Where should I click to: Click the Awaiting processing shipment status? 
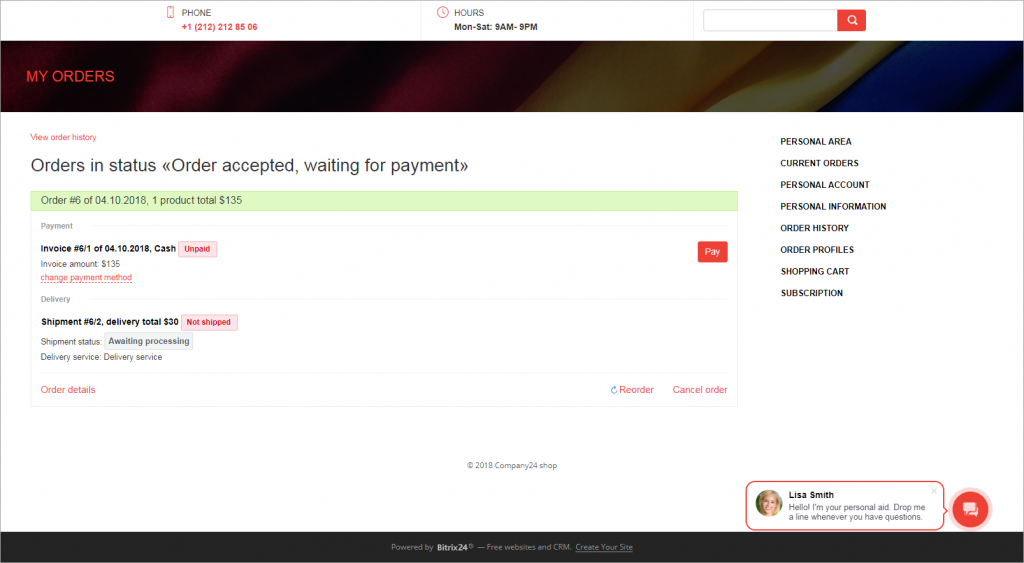[x=149, y=341]
